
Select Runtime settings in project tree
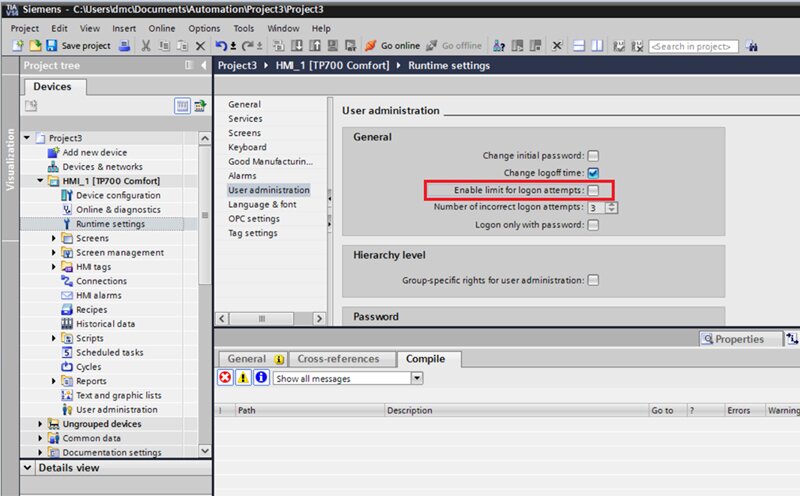[110, 224]
